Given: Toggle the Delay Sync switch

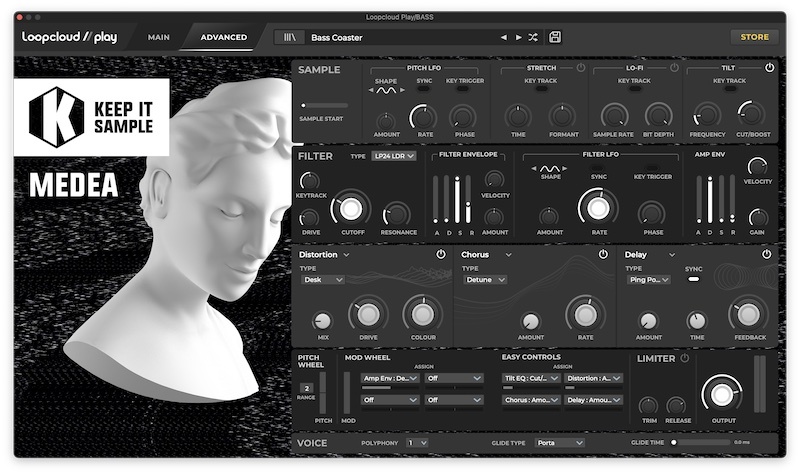Looking at the screenshot, I should coord(693,280).
